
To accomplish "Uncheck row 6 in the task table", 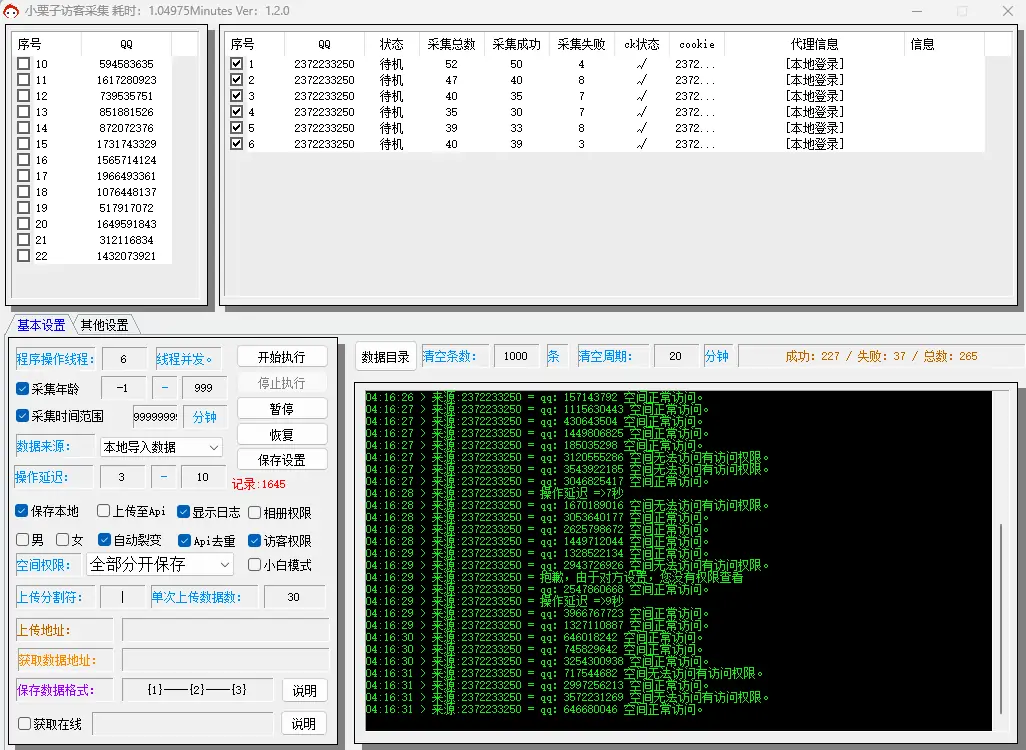I will pyautogui.click(x=237, y=144).
